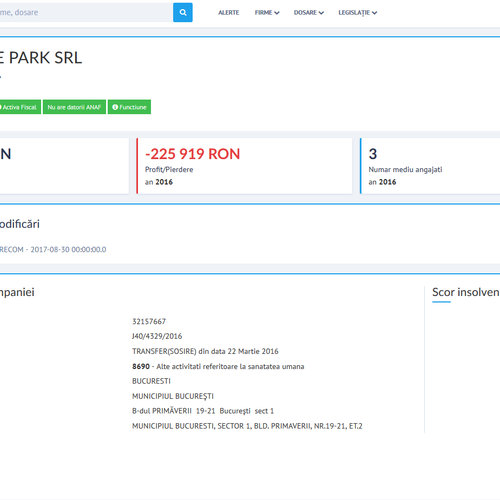Click the Numar mediu angajati card
Image resolution: width=500 pixels, height=500 pixels.
click(430, 166)
